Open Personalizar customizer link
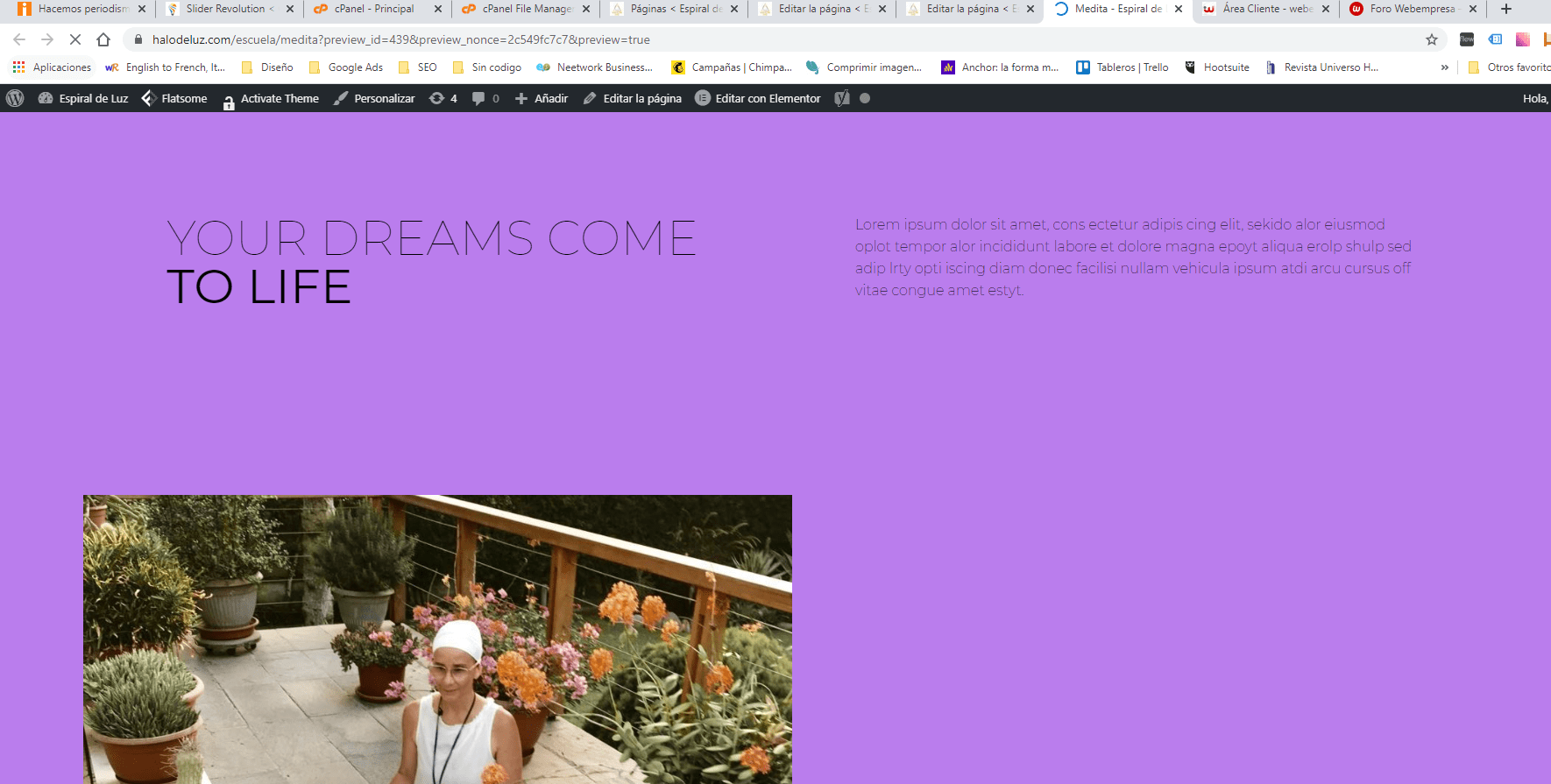 (374, 98)
